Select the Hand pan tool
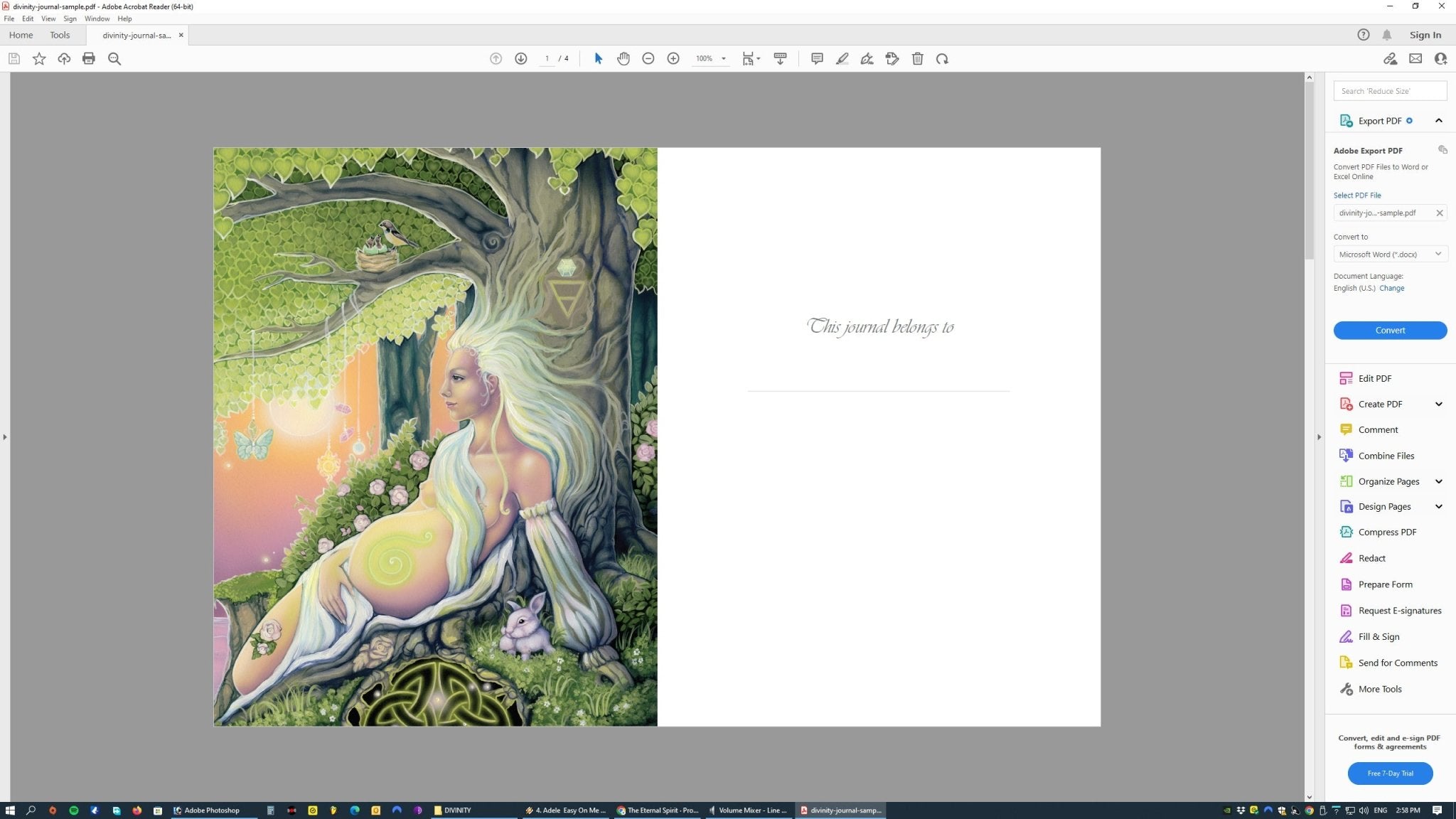 pos(623,59)
